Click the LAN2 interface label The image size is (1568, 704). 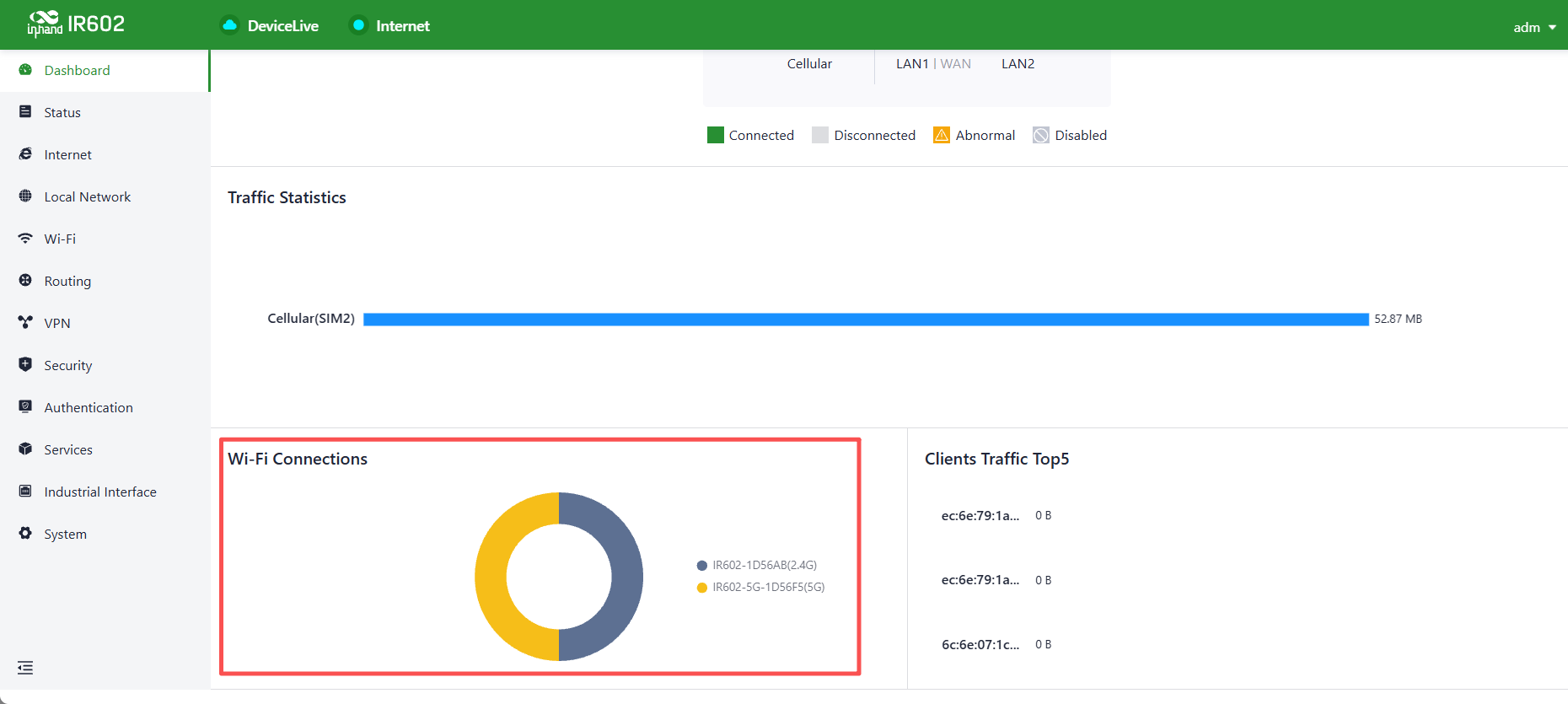(1018, 64)
